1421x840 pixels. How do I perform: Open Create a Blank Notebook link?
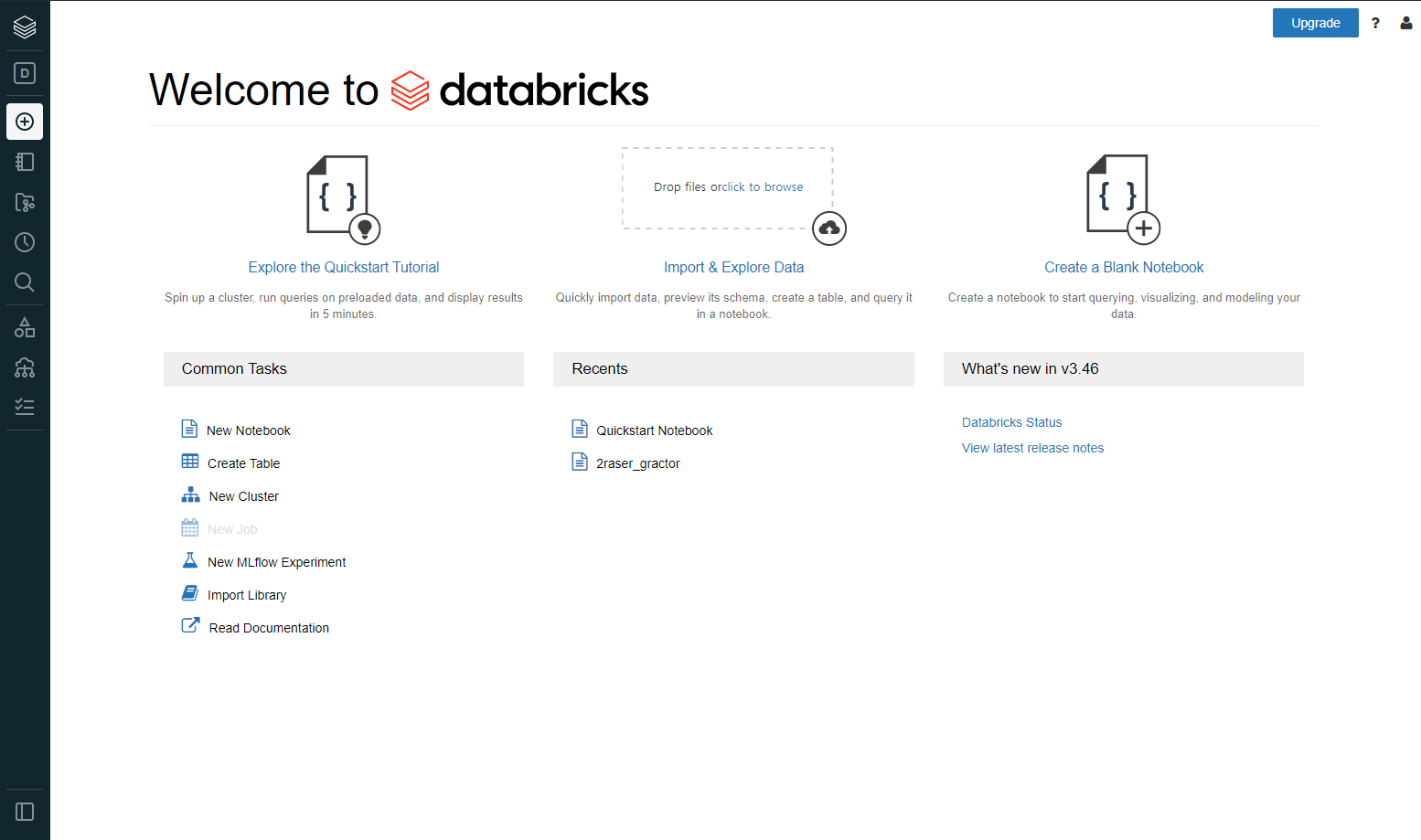coord(1124,267)
